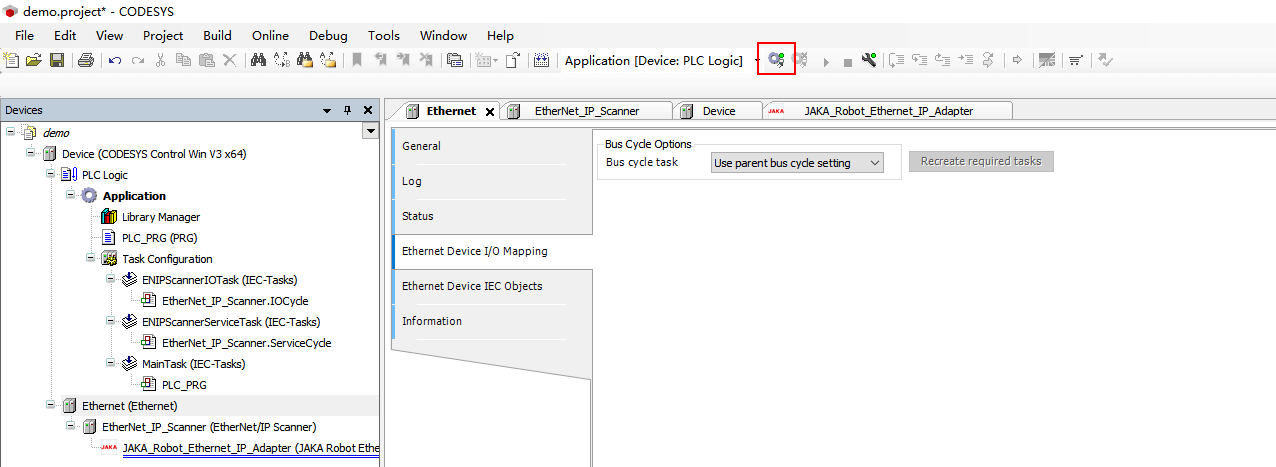
Task: Click the Login (go online) toolbar icon
Action: pos(776,60)
